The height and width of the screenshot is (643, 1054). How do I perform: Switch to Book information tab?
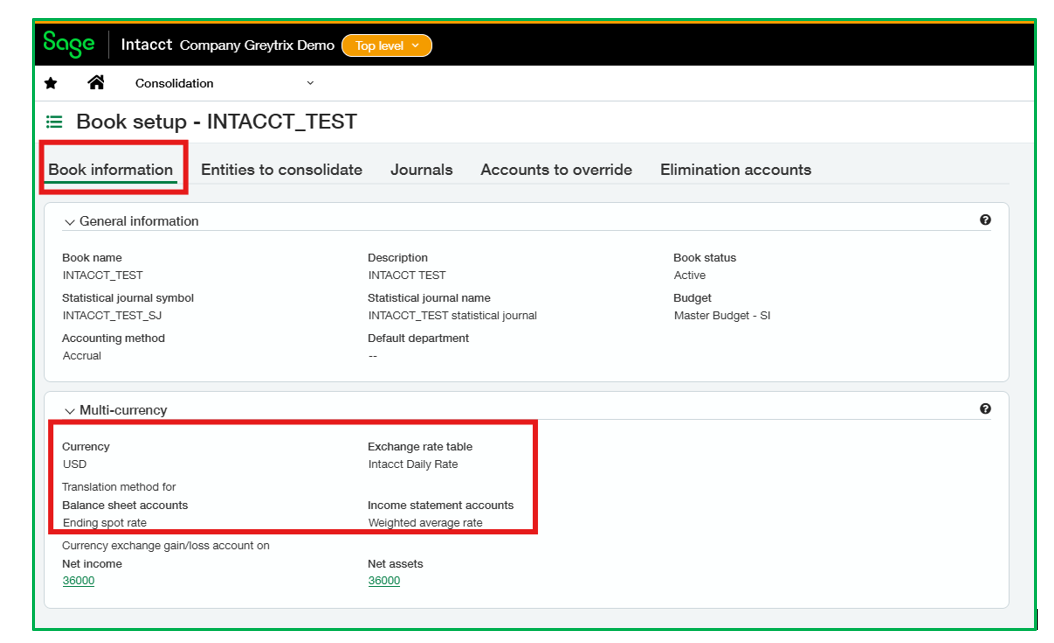pos(111,169)
